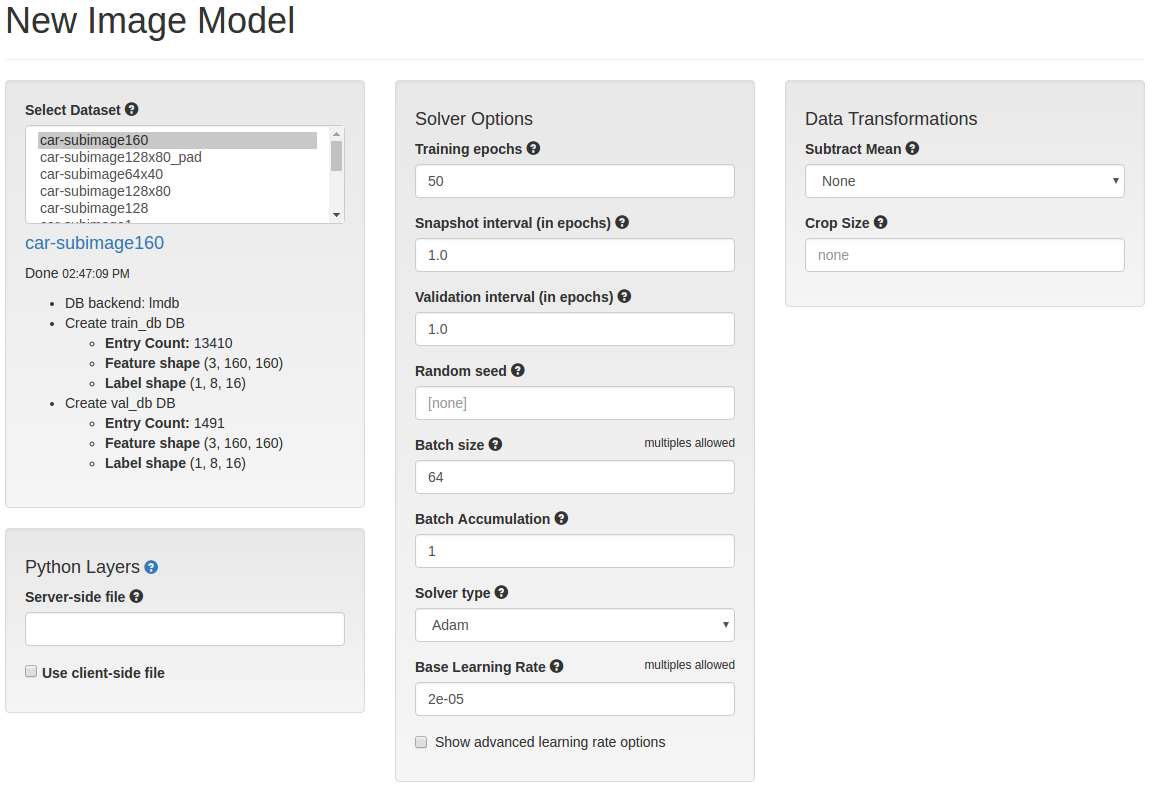Click the Base Learning Rate input field

coord(574,699)
